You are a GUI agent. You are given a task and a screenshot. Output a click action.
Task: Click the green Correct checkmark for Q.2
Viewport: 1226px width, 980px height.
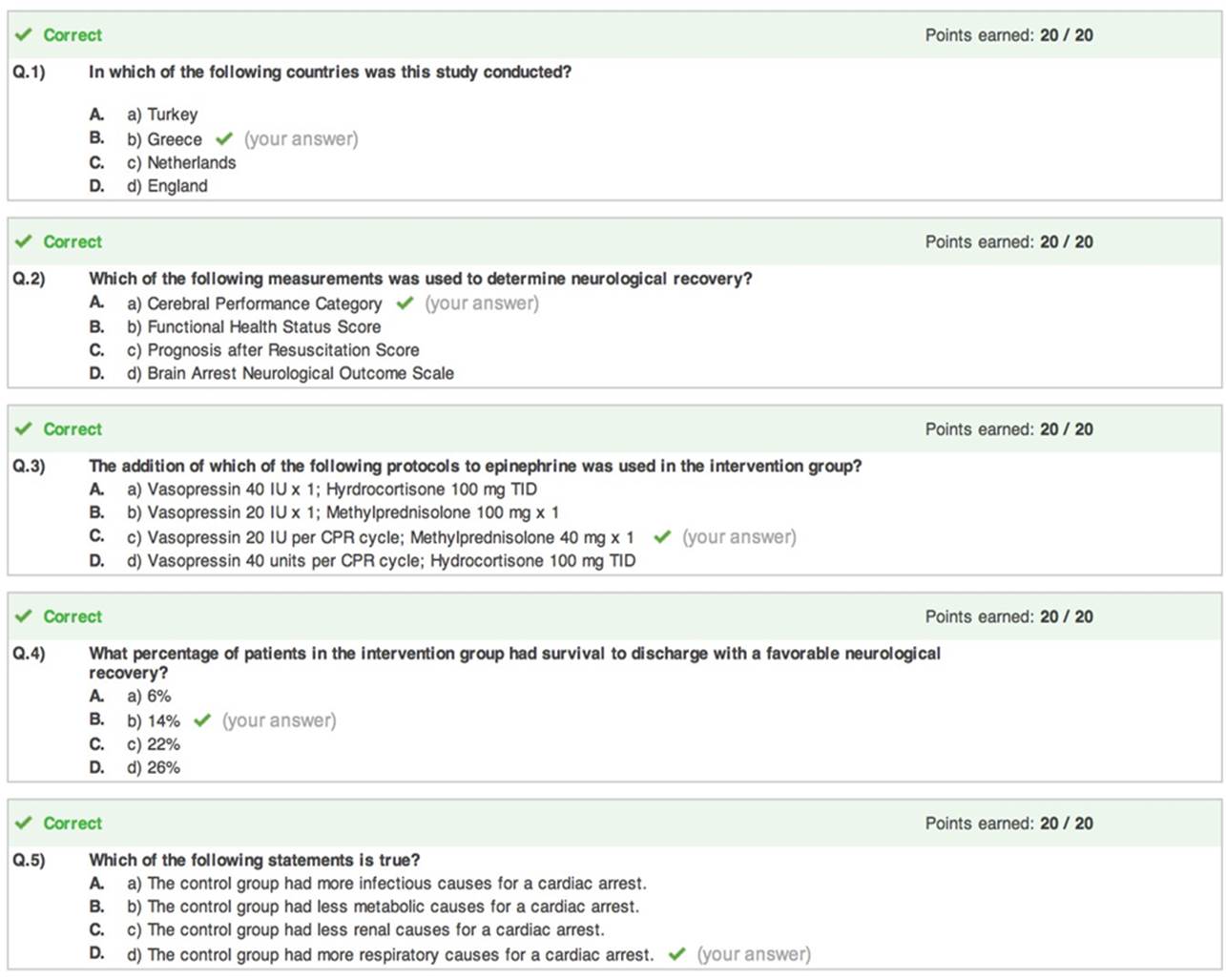coord(24,241)
